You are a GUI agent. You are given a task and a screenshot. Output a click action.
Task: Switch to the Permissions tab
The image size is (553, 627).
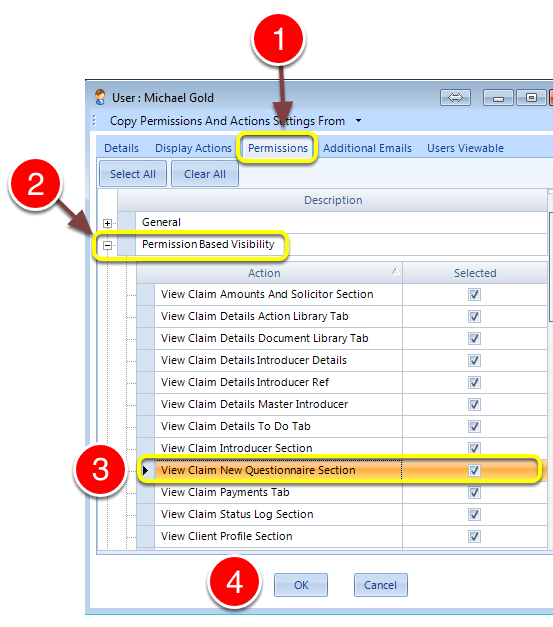point(277,148)
